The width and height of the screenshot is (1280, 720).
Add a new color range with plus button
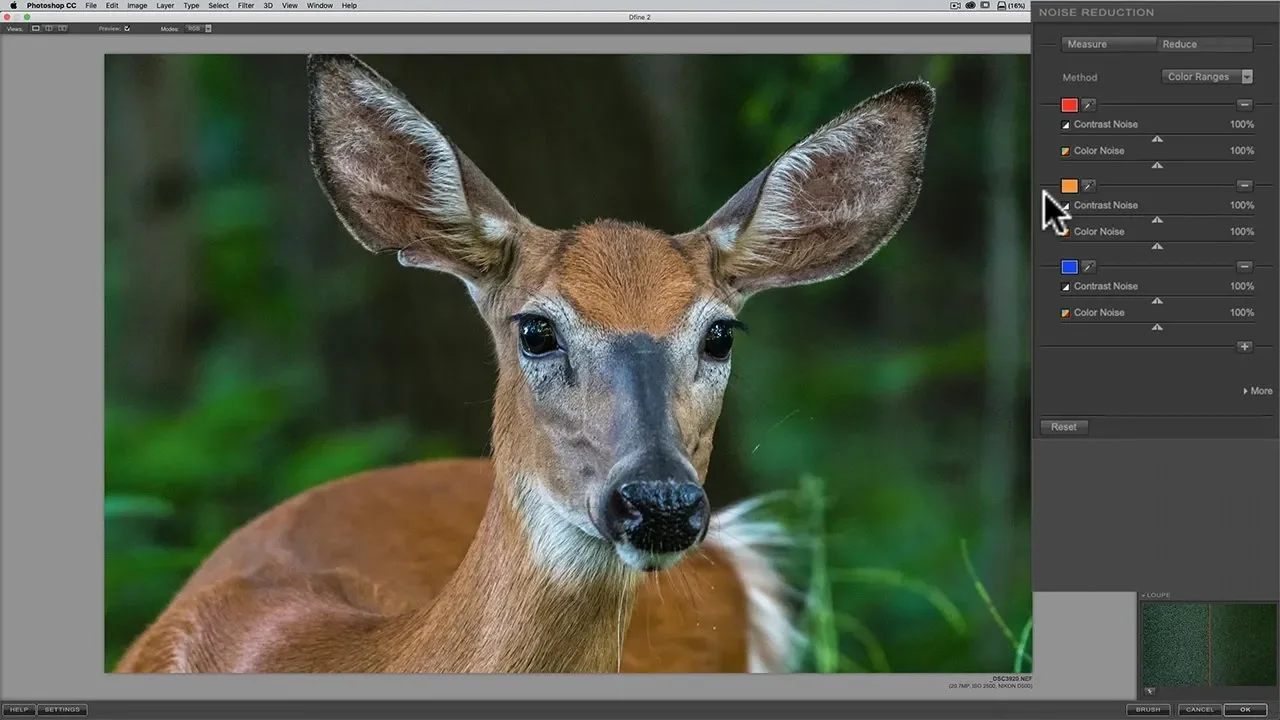[x=1244, y=347]
